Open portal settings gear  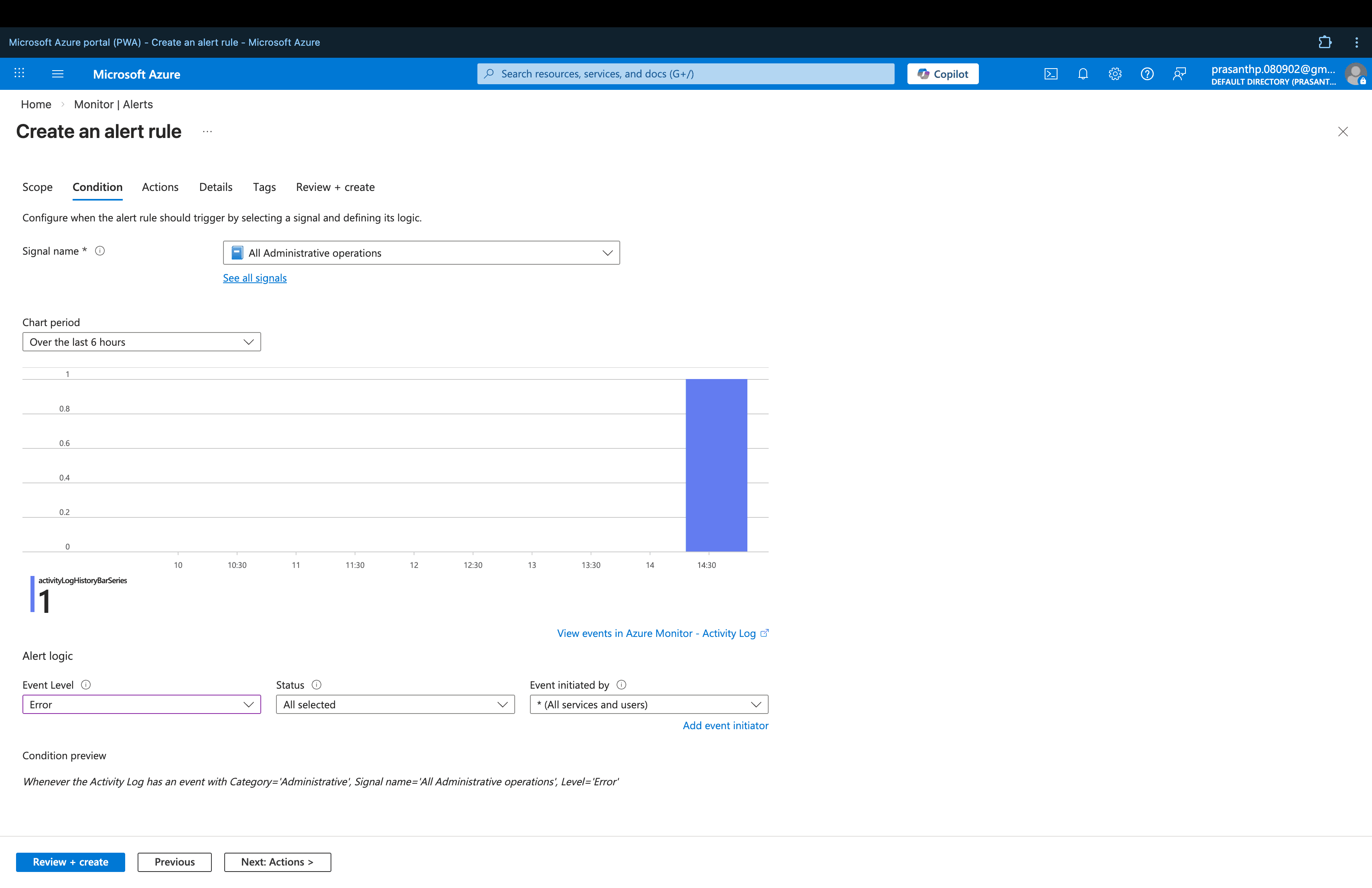1115,74
